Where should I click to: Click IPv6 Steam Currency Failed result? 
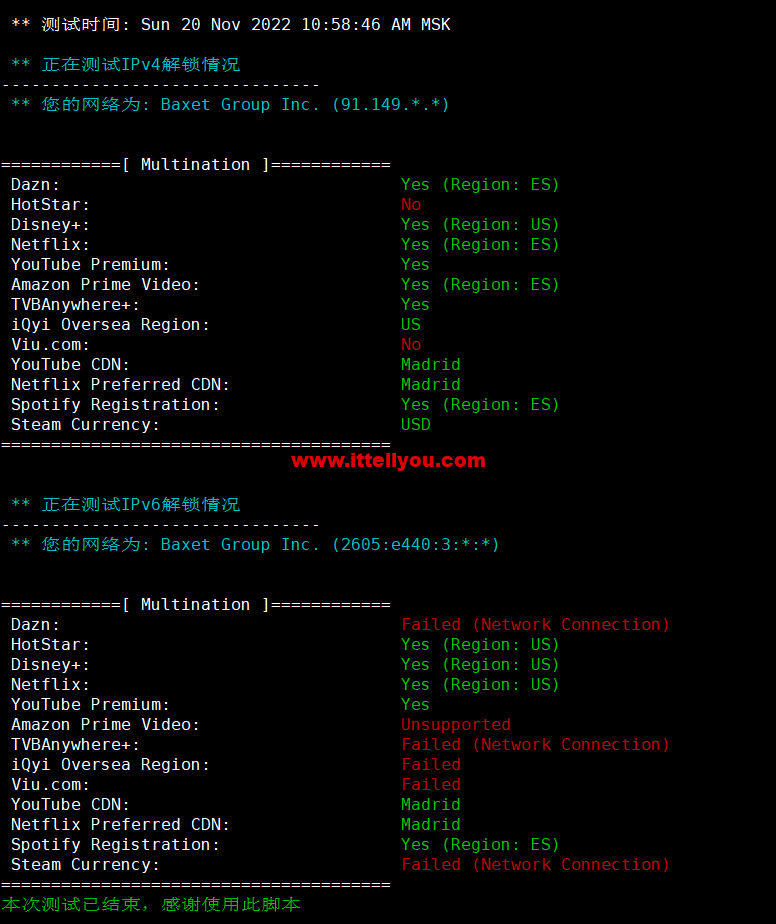click(x=535, y=864)
